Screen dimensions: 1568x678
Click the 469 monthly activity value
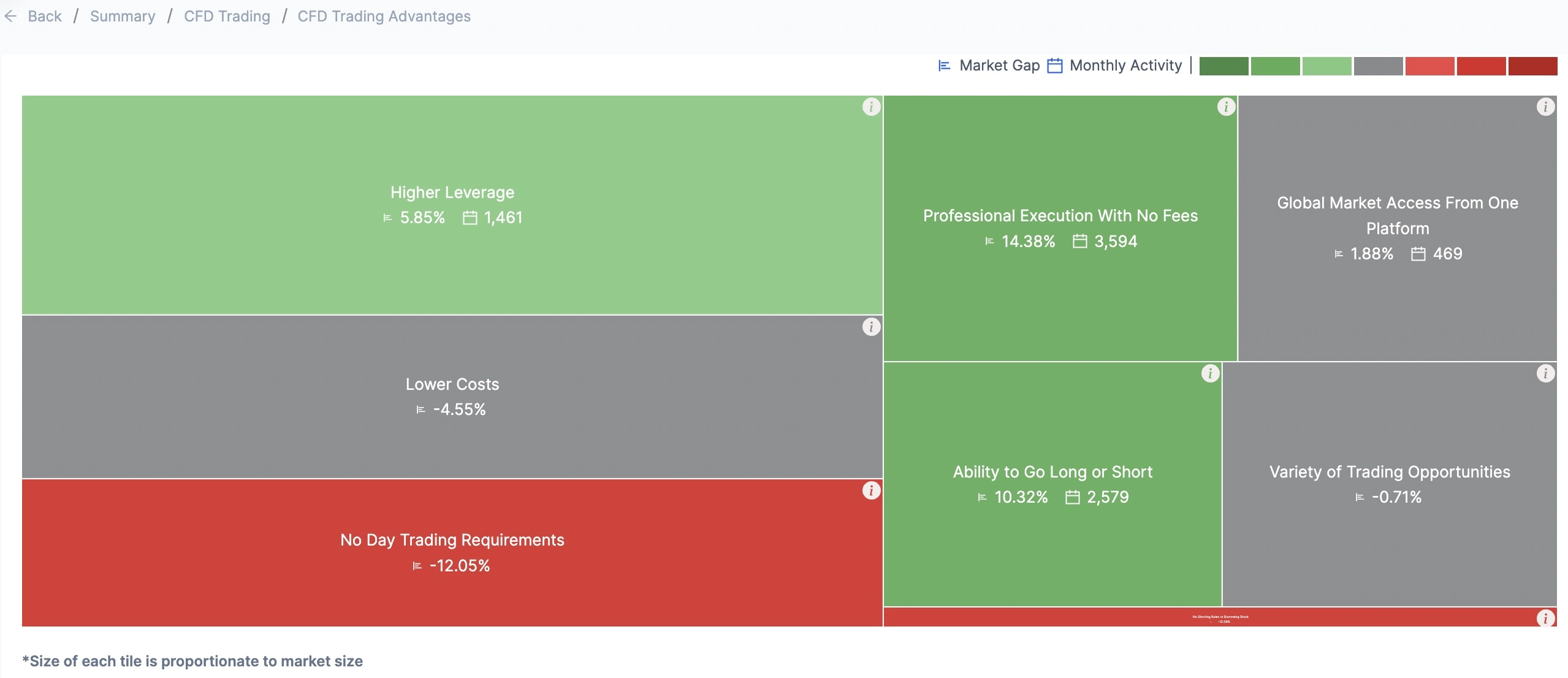(1447, 254)
